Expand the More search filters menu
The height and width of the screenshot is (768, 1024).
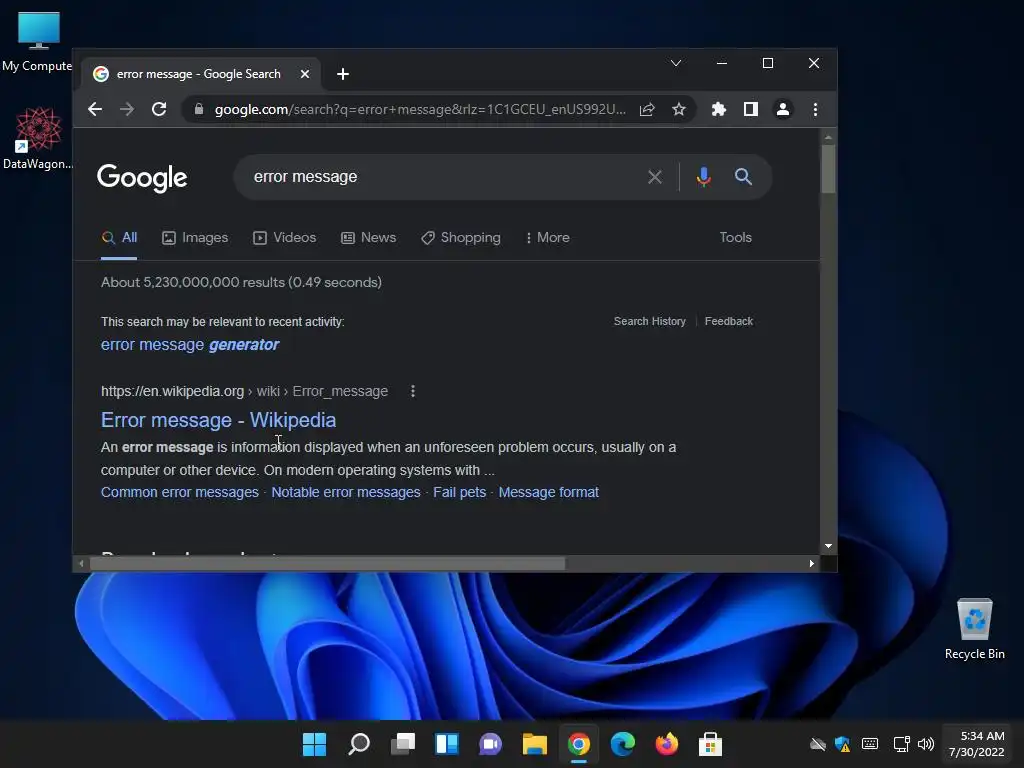click(x=547, y=238)
